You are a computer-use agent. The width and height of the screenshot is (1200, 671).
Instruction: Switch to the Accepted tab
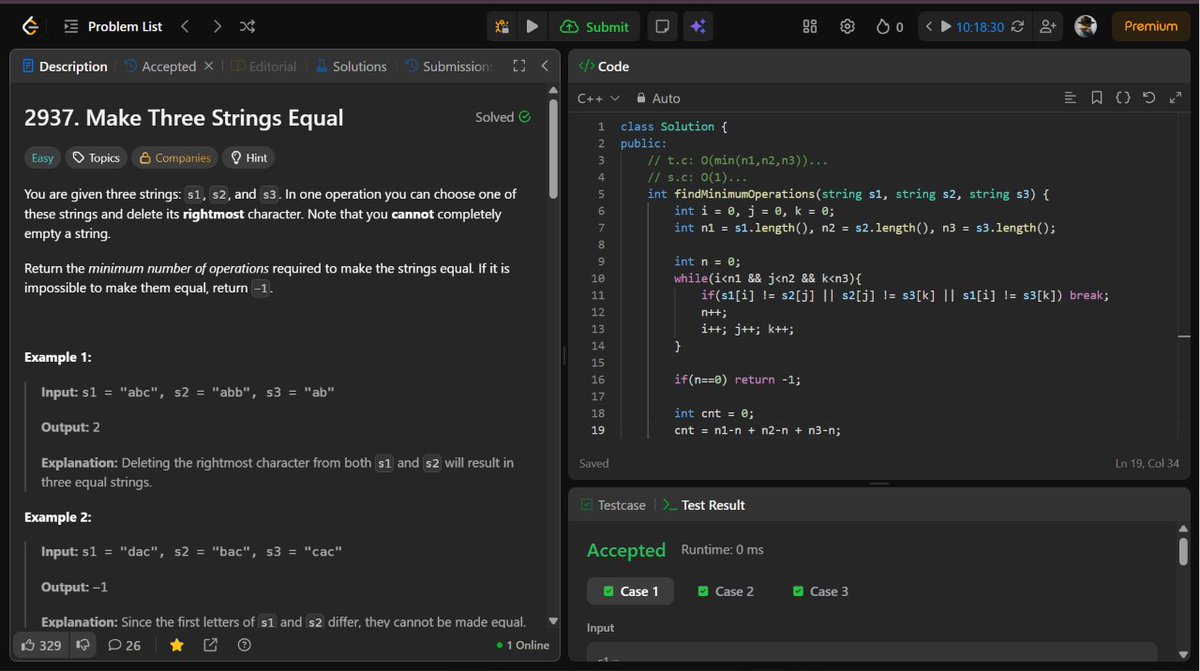pyautogui.click(x=160, y=66)
